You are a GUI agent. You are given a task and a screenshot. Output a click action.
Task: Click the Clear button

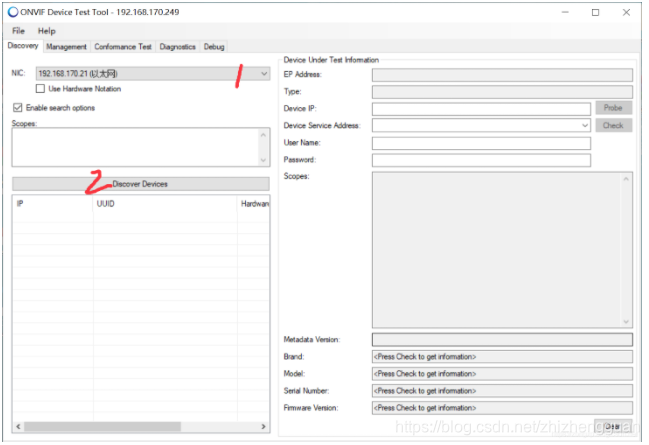pos(613,426)
